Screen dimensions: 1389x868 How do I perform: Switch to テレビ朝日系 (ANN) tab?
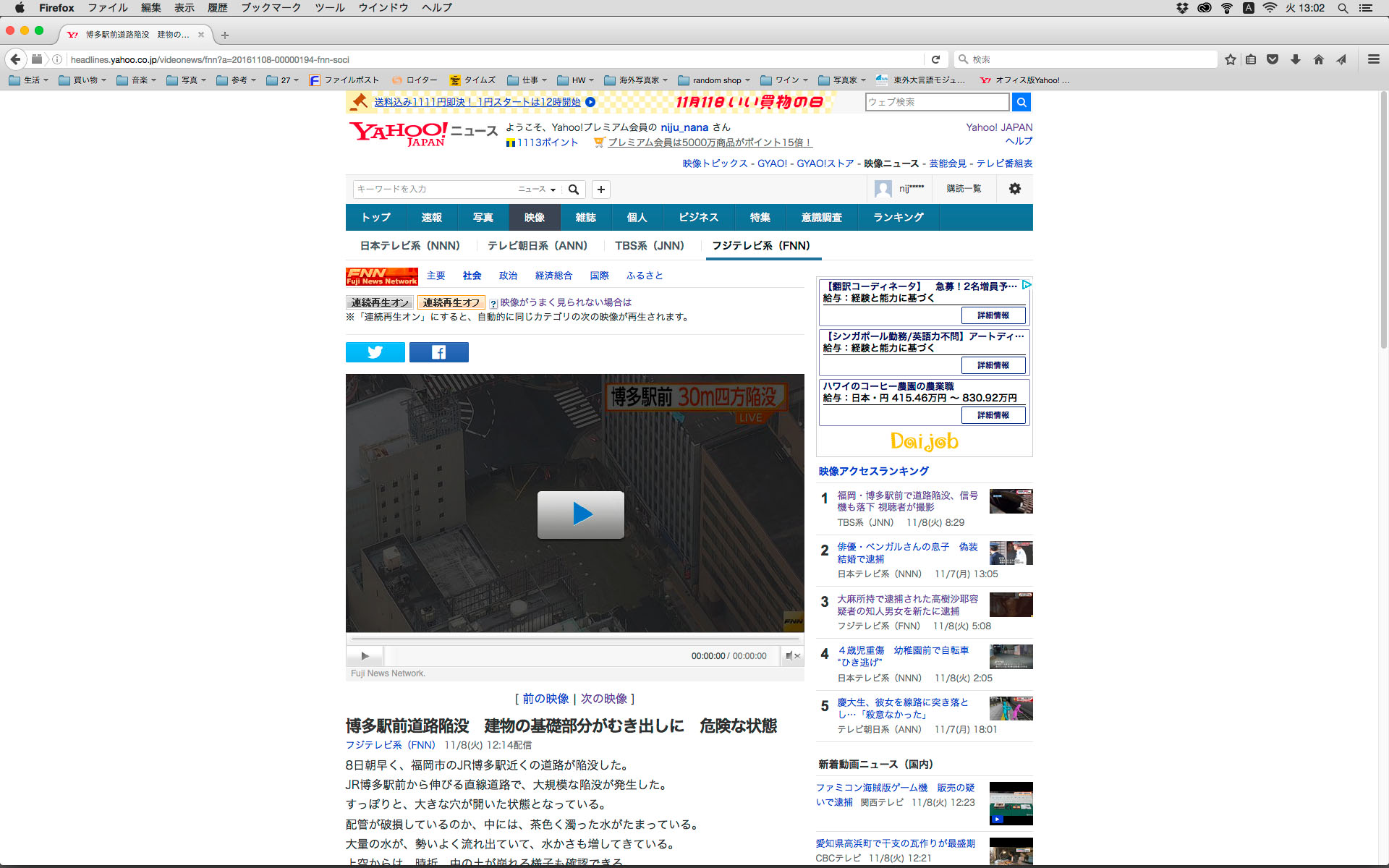point(537,246)
